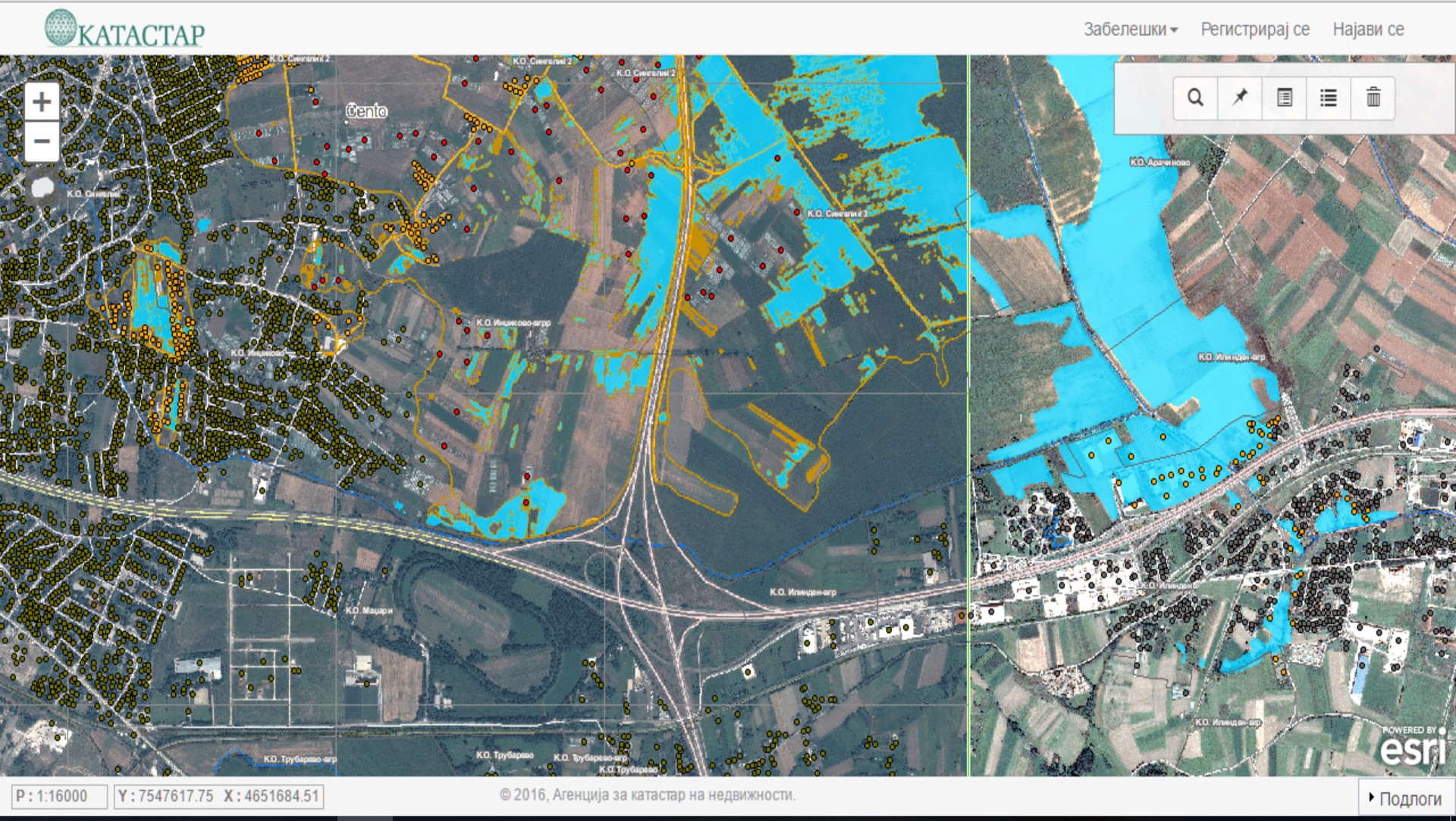Click the Y/X coordinates readout box

(x=218, y=796)
